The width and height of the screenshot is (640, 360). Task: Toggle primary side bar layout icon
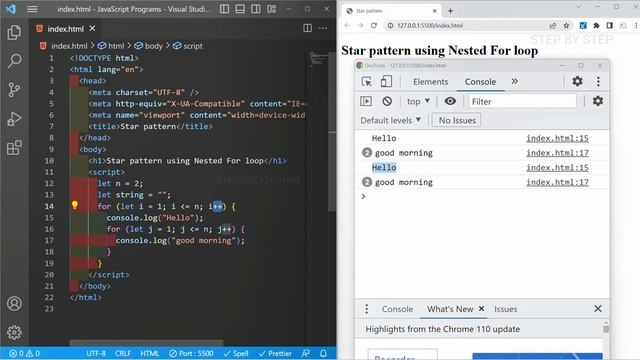click(224, 9)
